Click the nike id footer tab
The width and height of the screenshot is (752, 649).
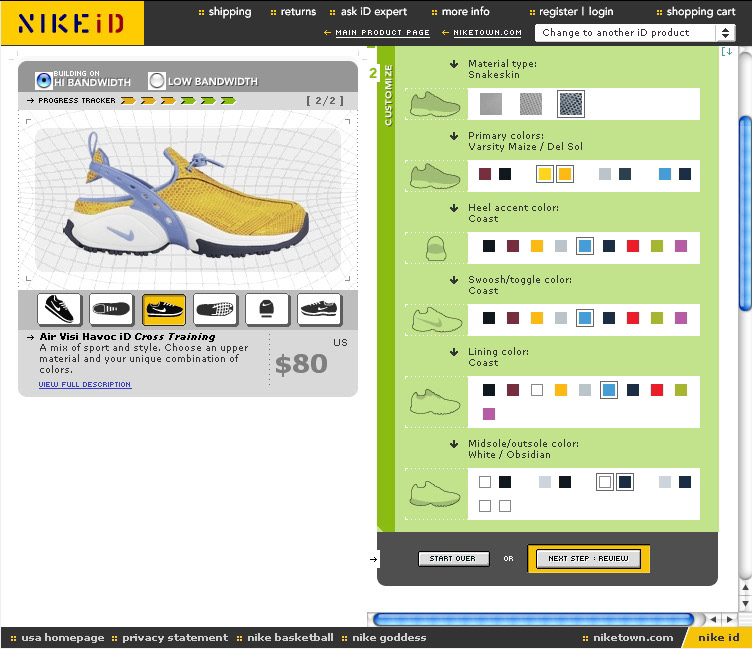[x=718, y=638]
